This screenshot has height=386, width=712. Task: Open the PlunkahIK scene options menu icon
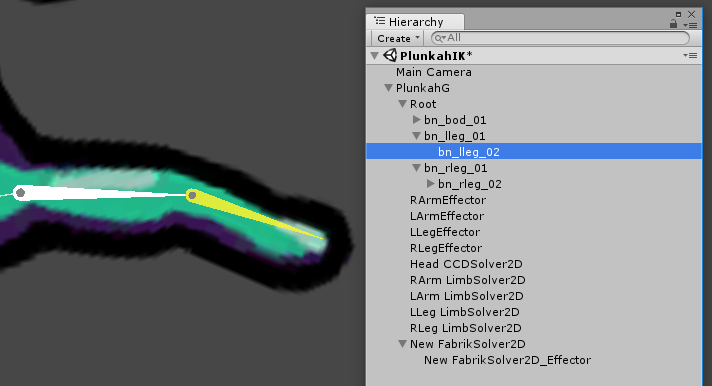690,55
